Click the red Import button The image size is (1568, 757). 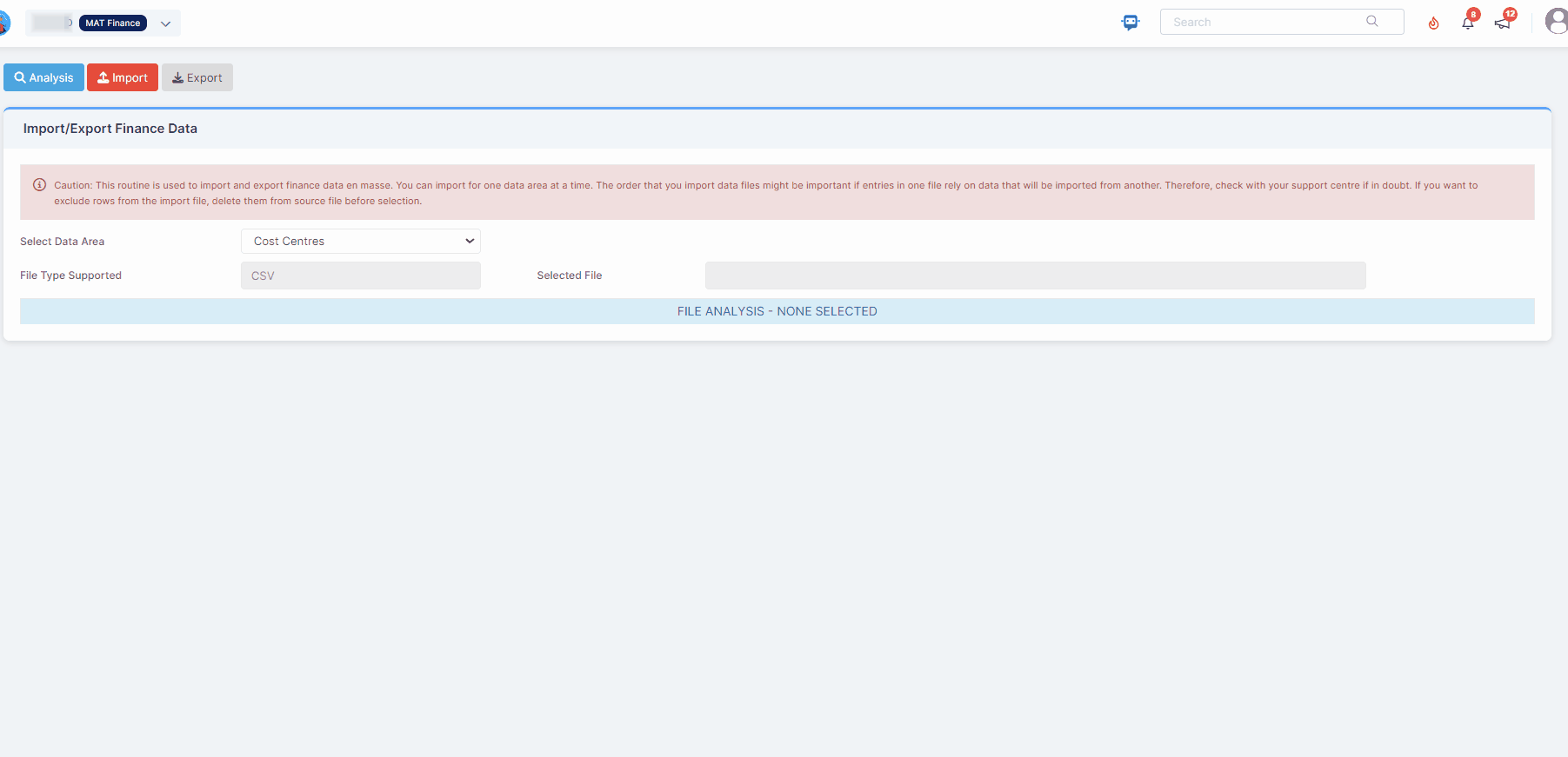(x=123, y=77)
